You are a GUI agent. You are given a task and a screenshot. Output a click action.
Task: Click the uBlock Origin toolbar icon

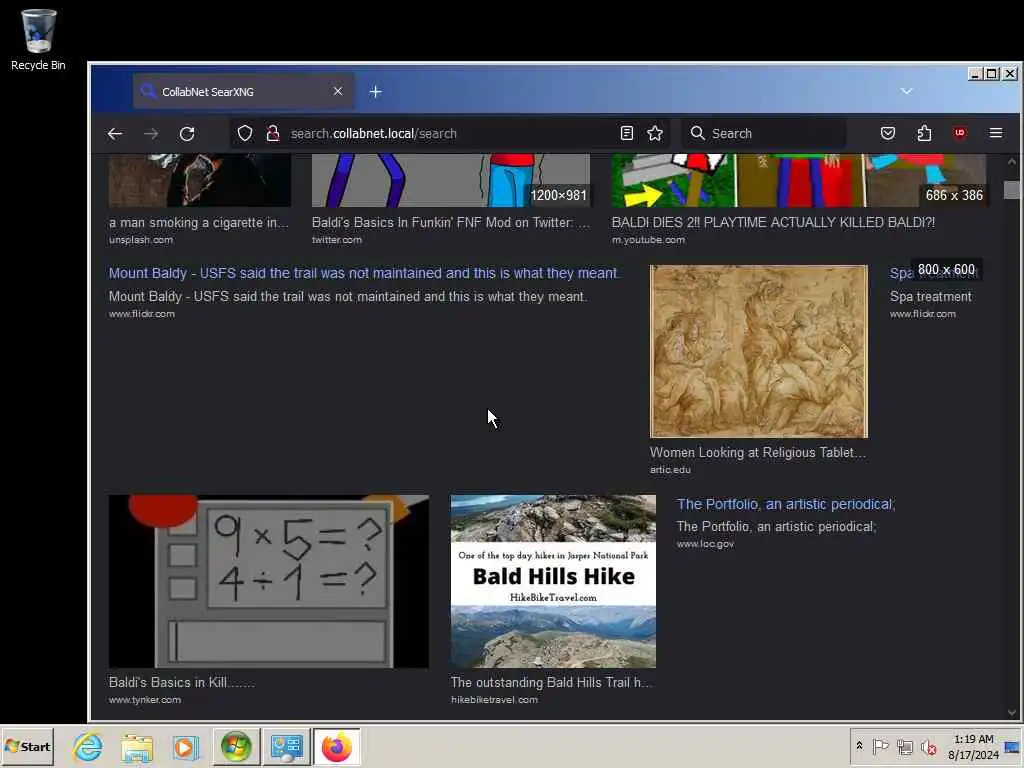click(x=959, y=133)
